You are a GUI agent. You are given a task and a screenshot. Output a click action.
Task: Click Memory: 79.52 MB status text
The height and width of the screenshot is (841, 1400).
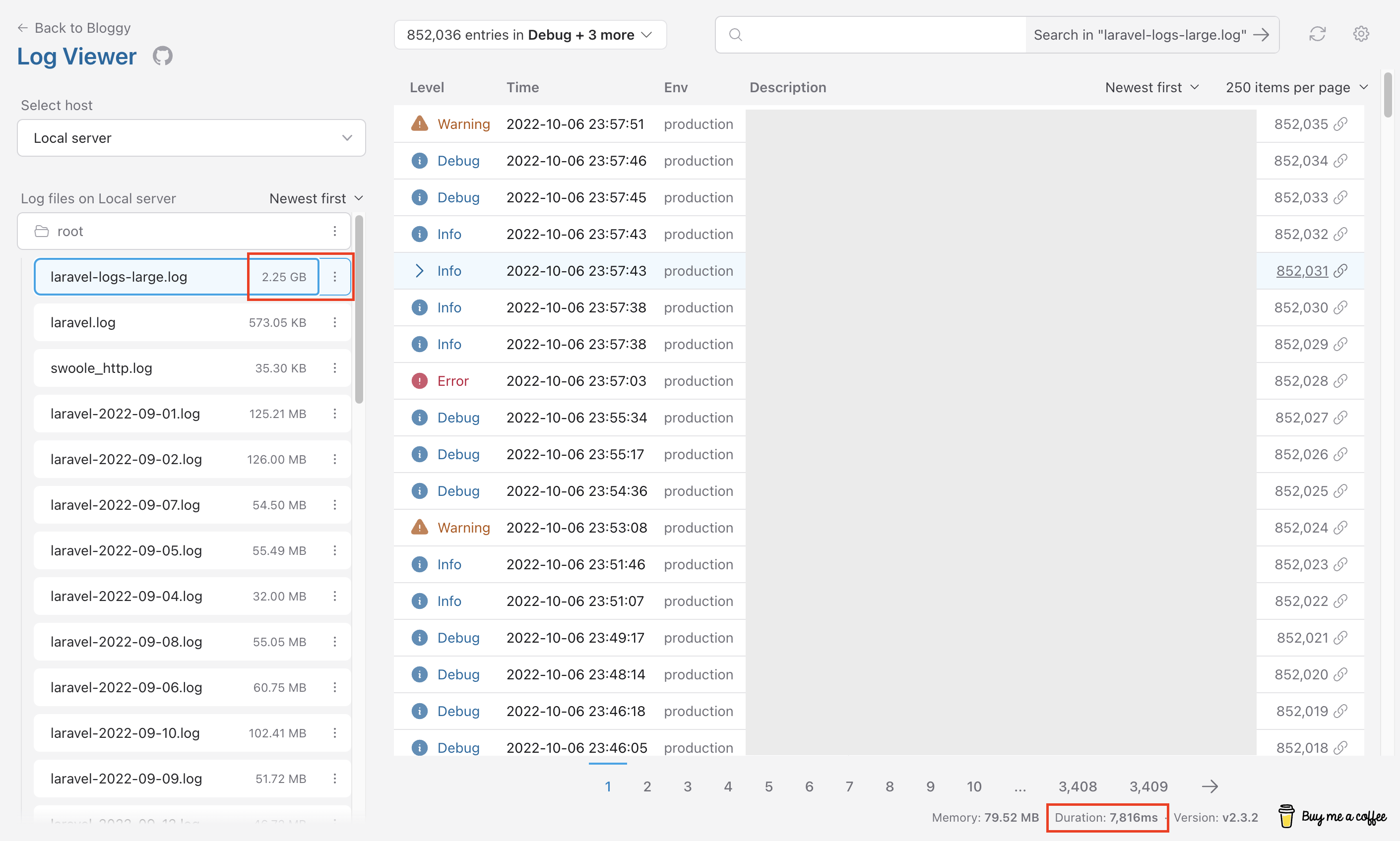(985, 817)
